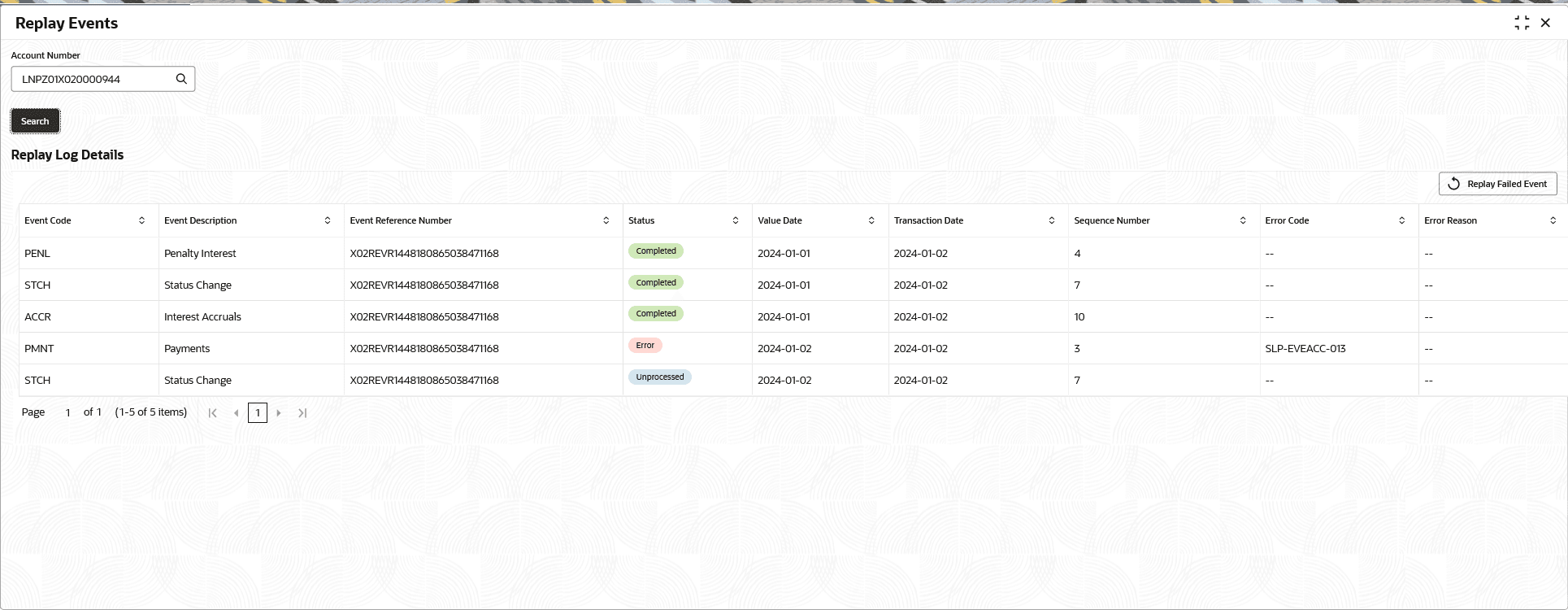Close the Replay Events dialog

pyautogui.click(x=1545, y=23)
